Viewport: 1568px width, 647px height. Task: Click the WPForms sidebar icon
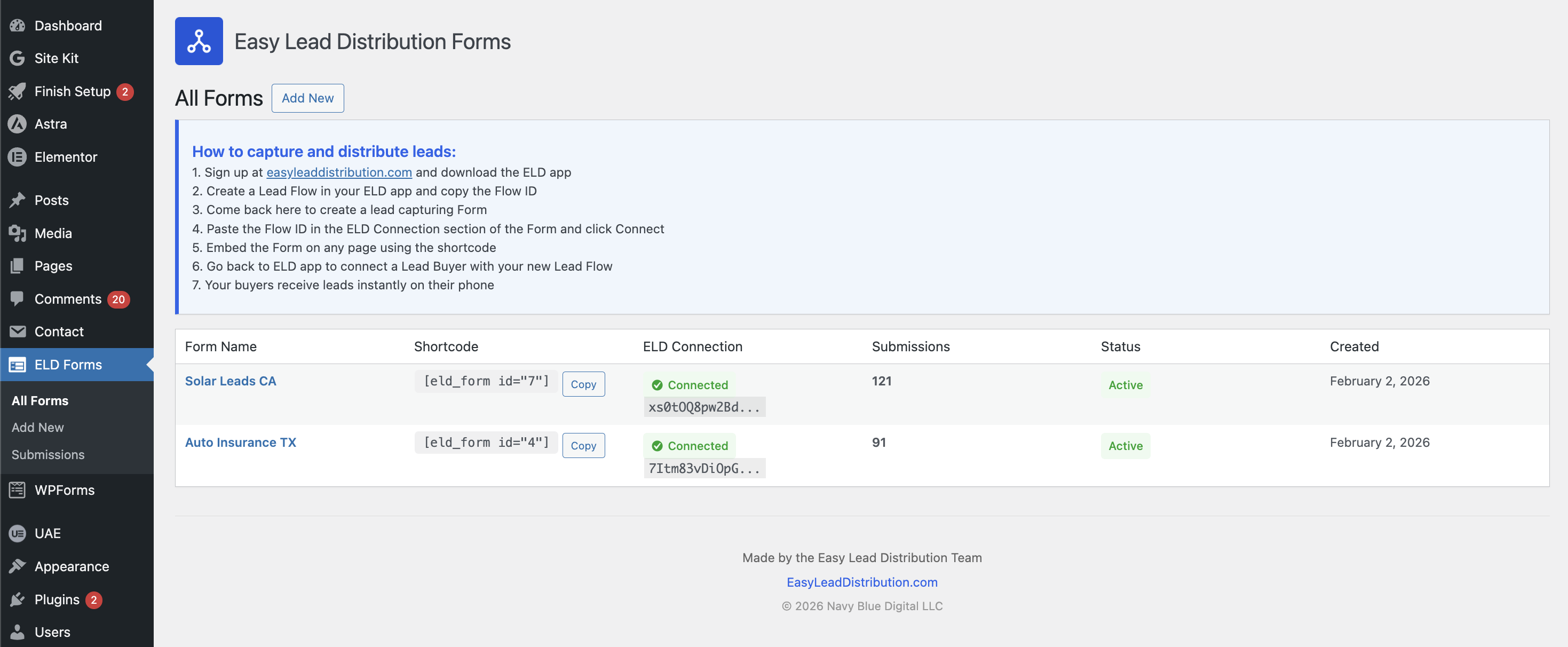(18, 490)
